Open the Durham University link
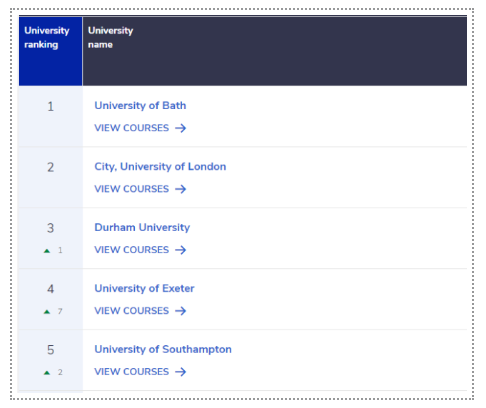 (142, 227)
